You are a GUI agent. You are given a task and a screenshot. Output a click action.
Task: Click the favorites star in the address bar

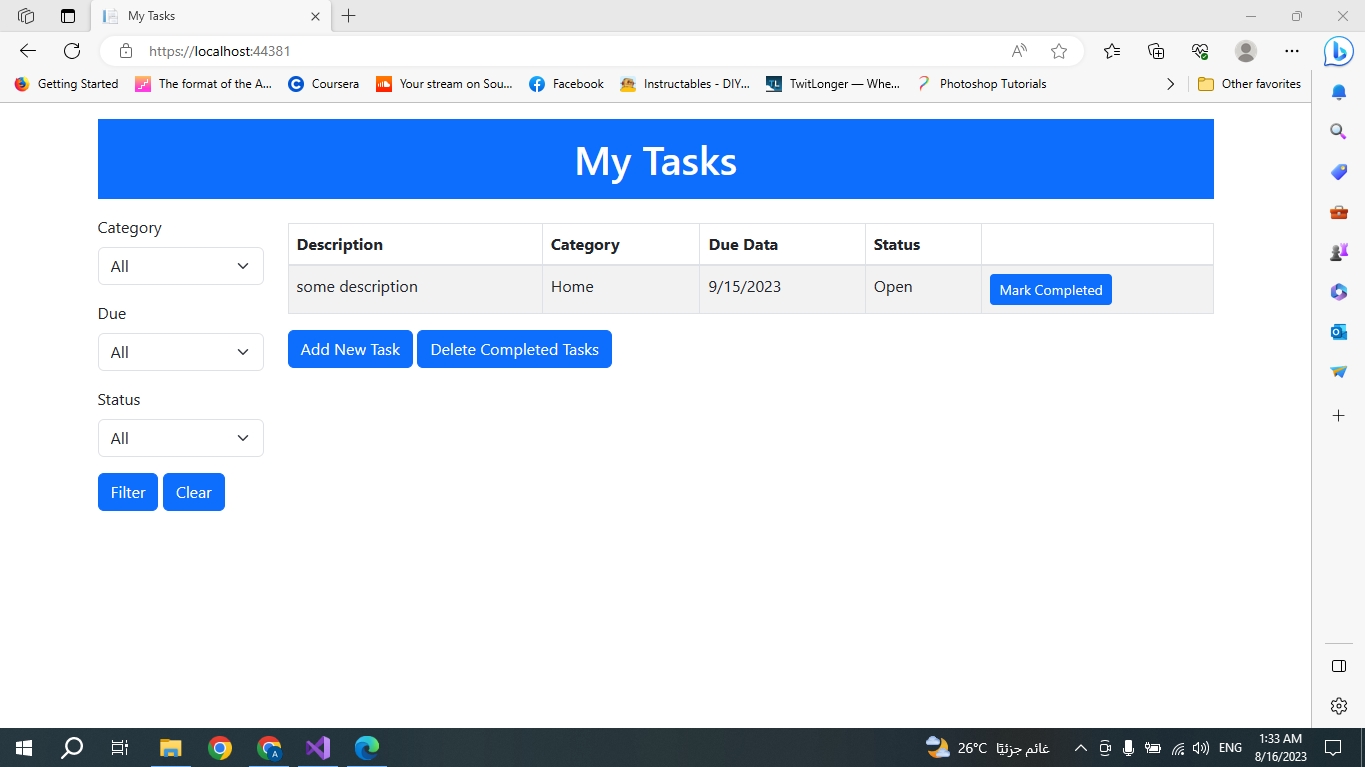click(x=1059, y=51)
